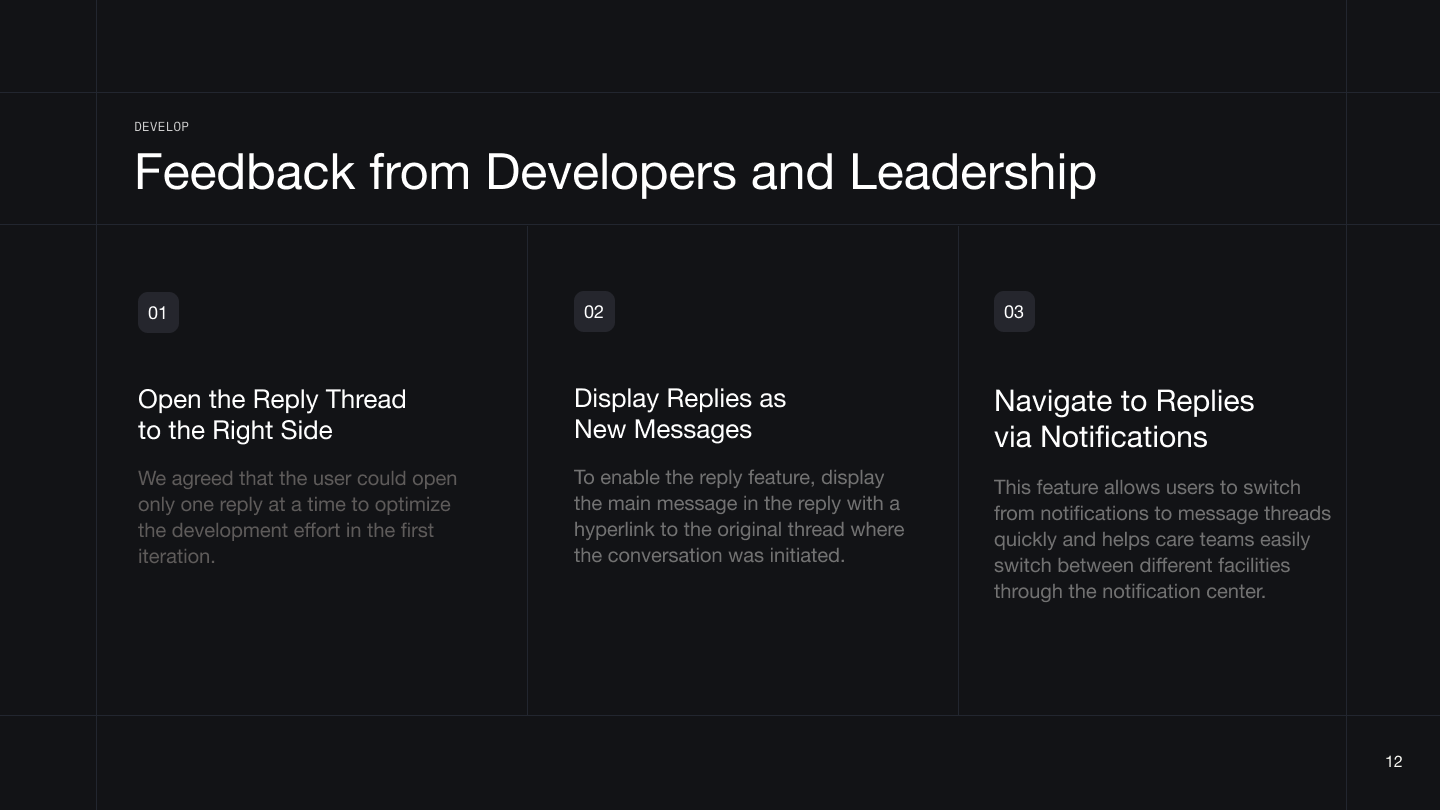Click the paragraph starting 'We agreed that'
The height and width of the screenshot is (810, 1440).
(x=297, y=517)
